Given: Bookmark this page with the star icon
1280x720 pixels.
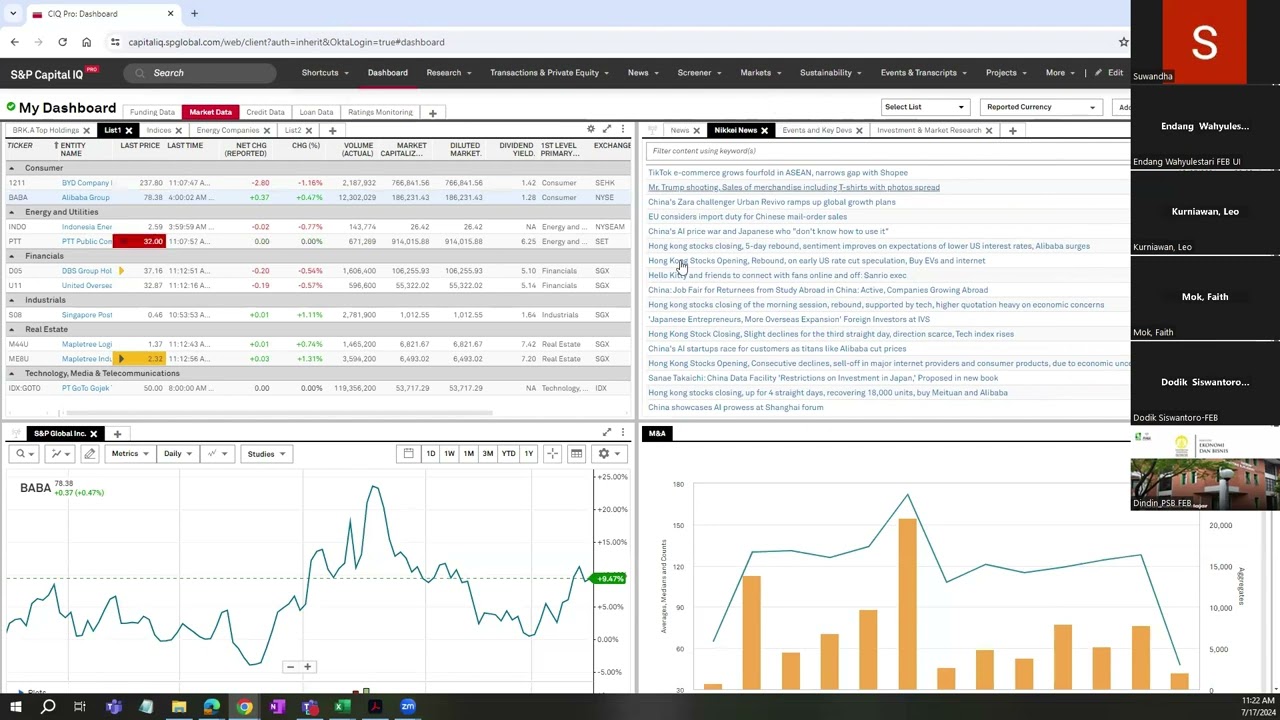Looking at the screenshot, I should [x=1123, y=42].
